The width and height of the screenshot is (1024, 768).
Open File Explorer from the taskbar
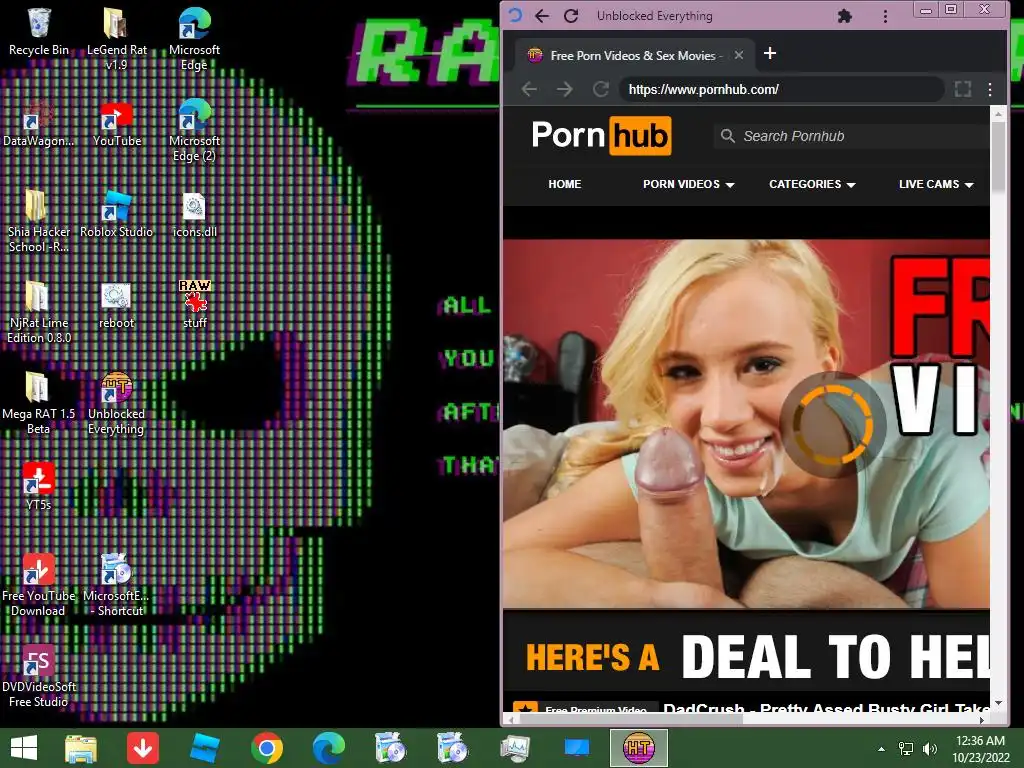81,748
